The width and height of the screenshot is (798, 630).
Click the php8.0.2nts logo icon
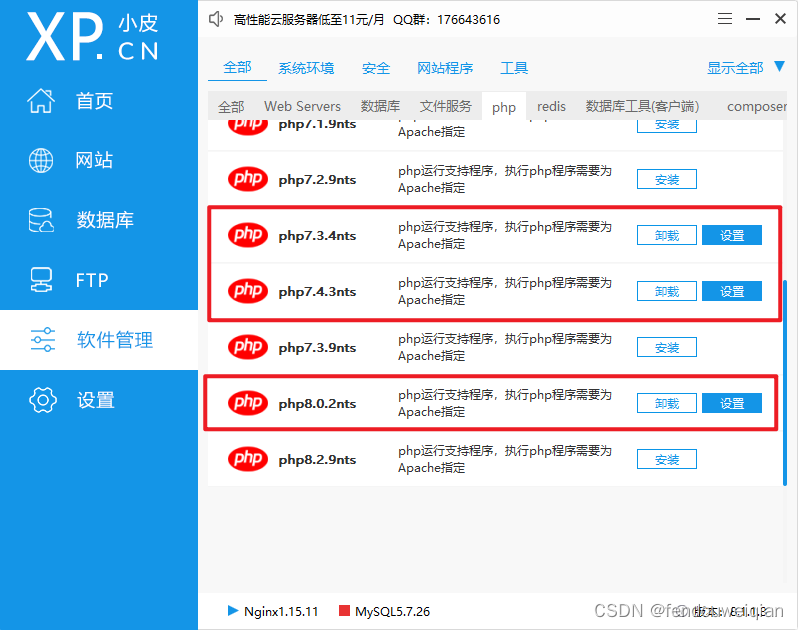248,403
